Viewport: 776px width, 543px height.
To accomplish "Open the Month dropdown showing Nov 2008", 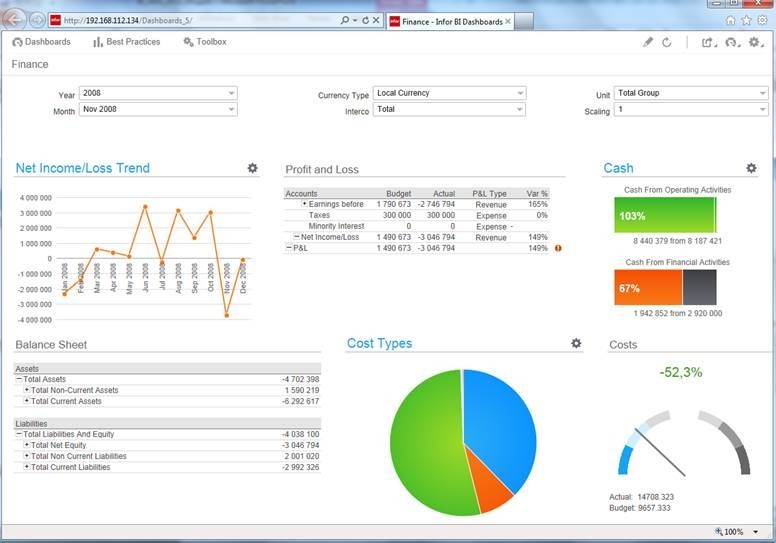I will coord(158,109).
